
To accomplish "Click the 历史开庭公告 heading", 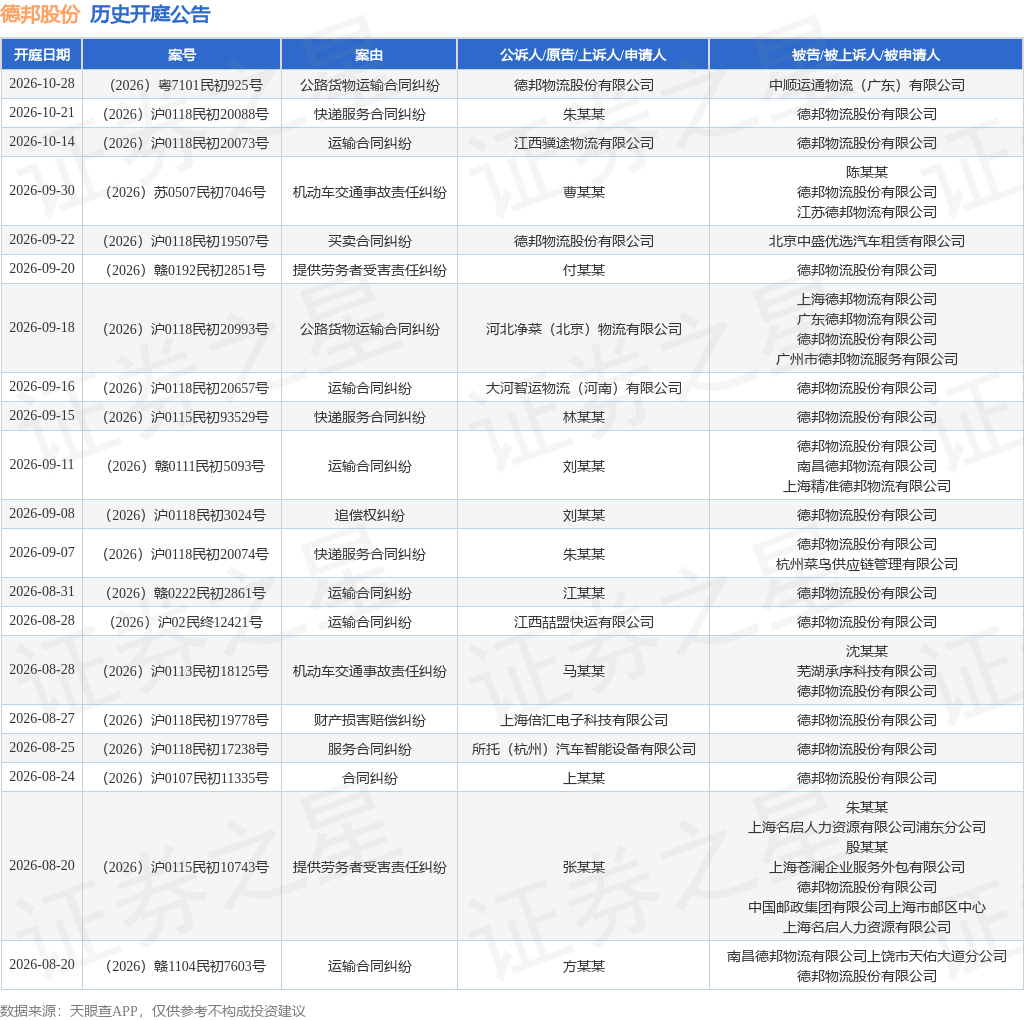I will tap(150, 14).
